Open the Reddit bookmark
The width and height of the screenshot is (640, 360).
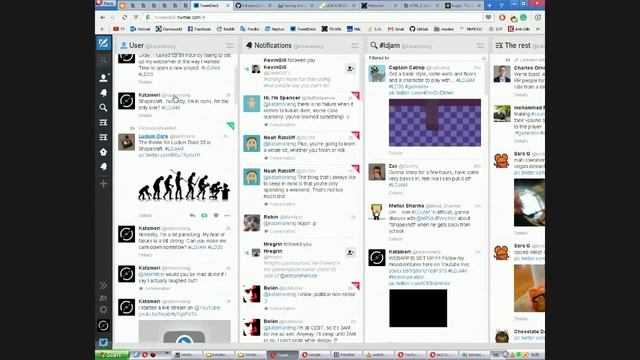pyautogui.click(x=226, y=29)
